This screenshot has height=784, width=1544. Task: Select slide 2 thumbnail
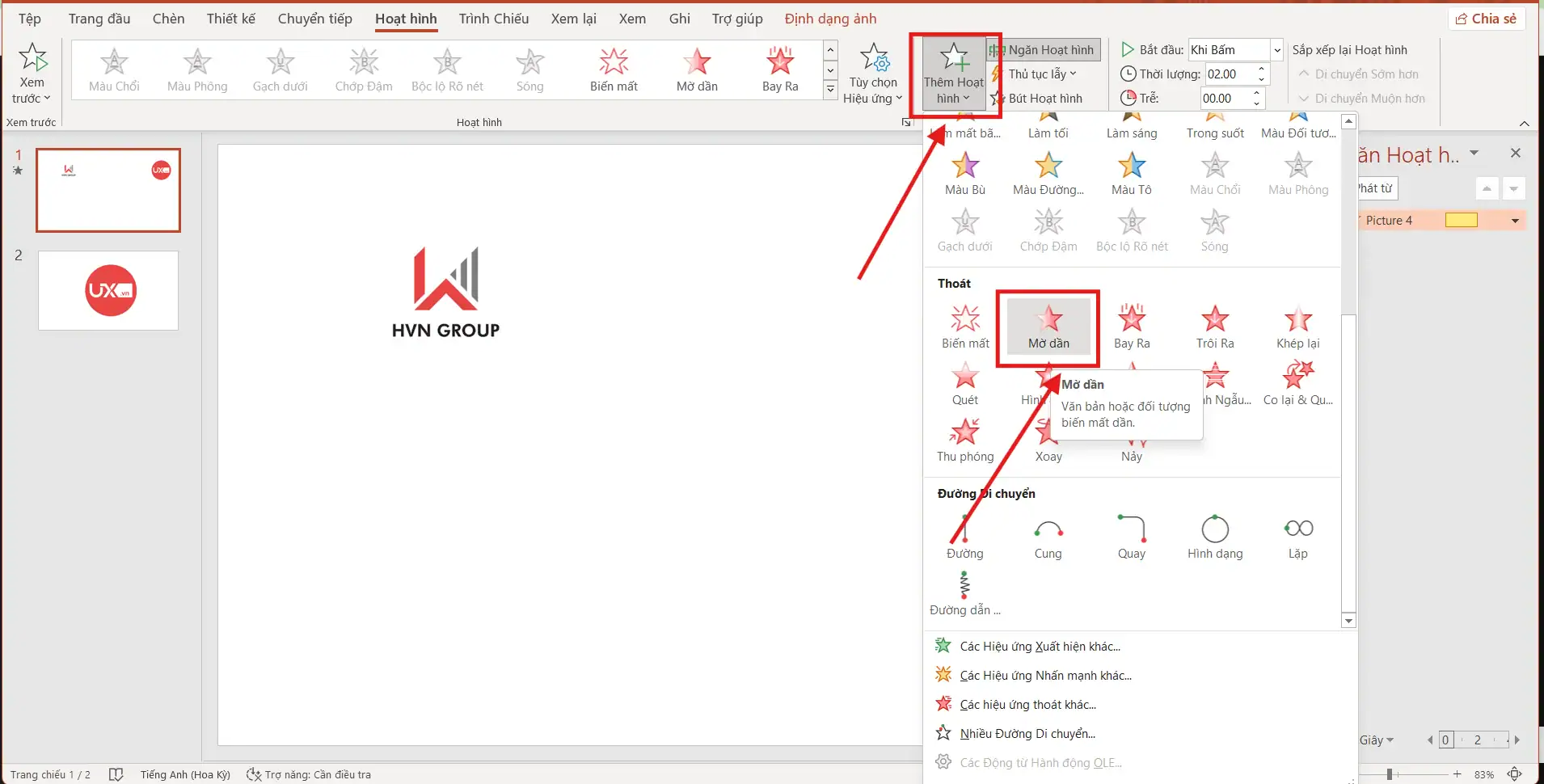108,290
